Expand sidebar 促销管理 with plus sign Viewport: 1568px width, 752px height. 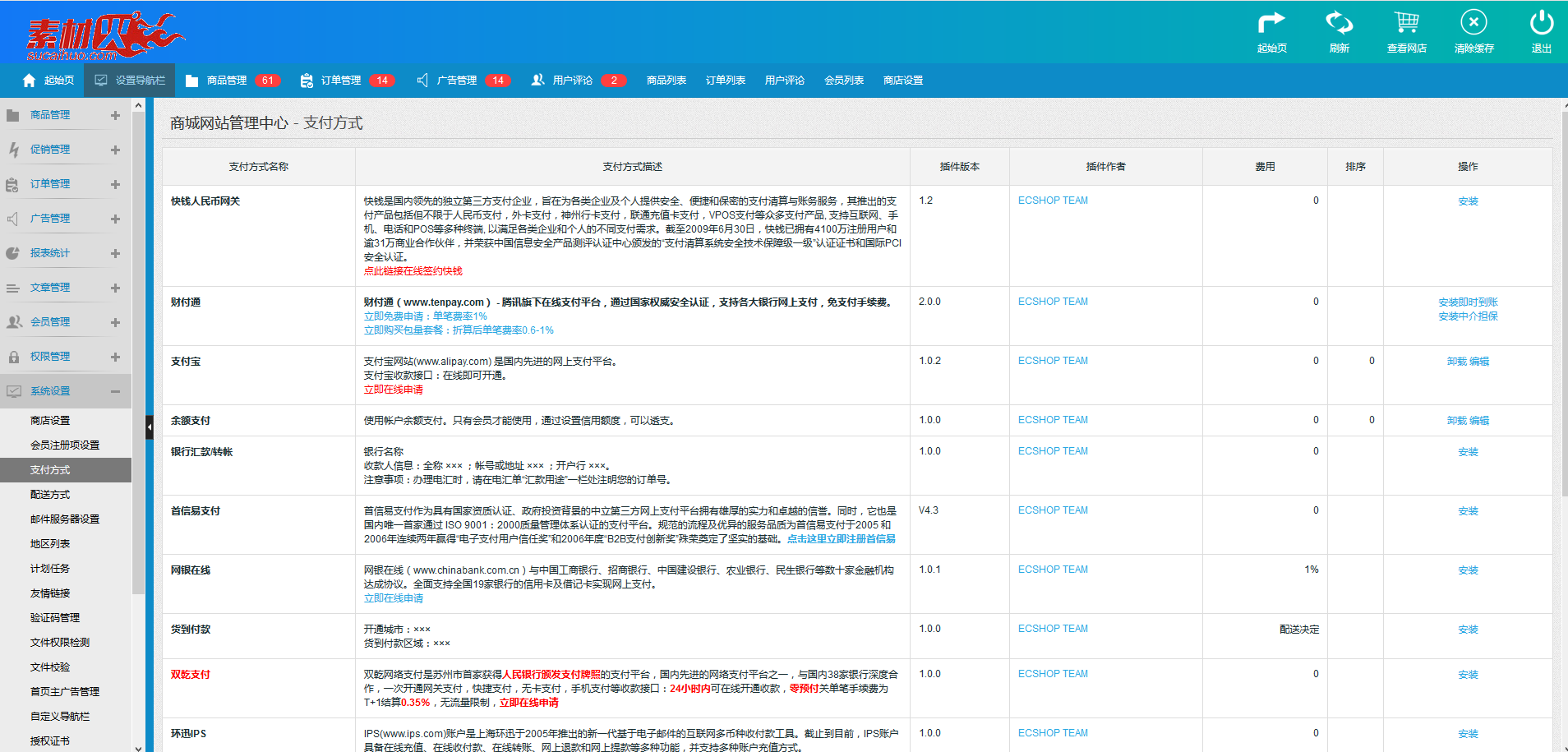115,150
